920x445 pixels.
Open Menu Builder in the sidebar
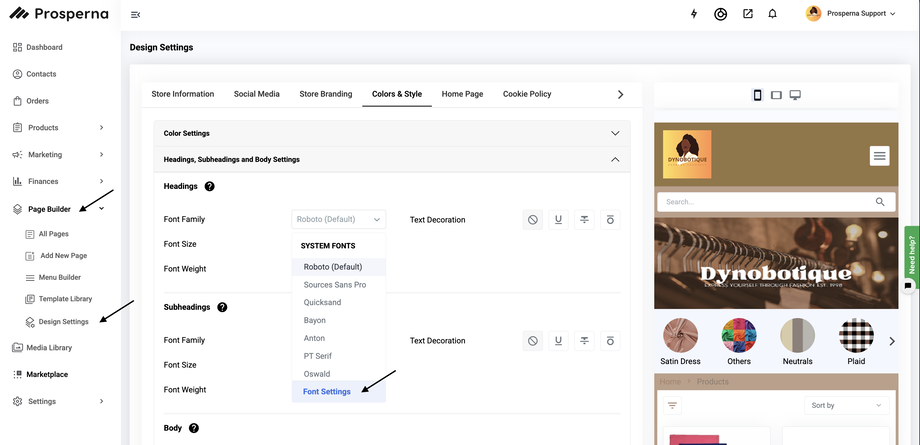click(x=60, y=277)
